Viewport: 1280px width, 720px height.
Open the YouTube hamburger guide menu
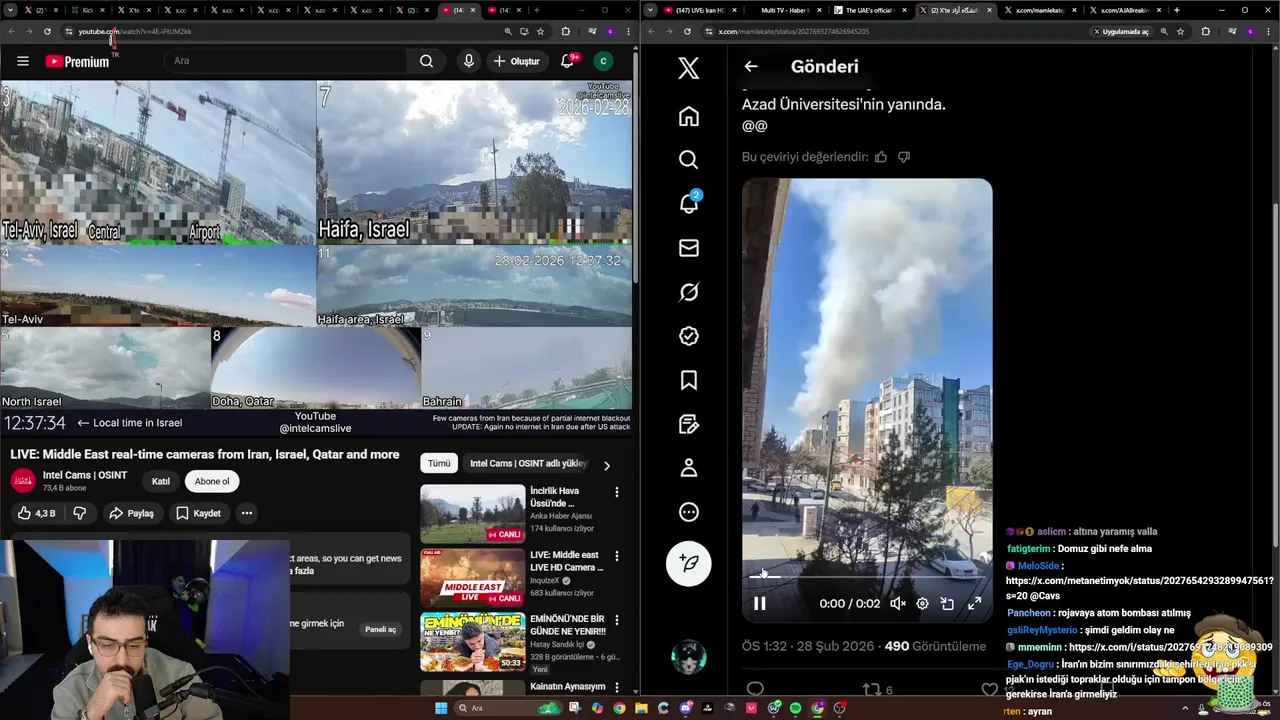pyautogui.click(x=23, y=61)
